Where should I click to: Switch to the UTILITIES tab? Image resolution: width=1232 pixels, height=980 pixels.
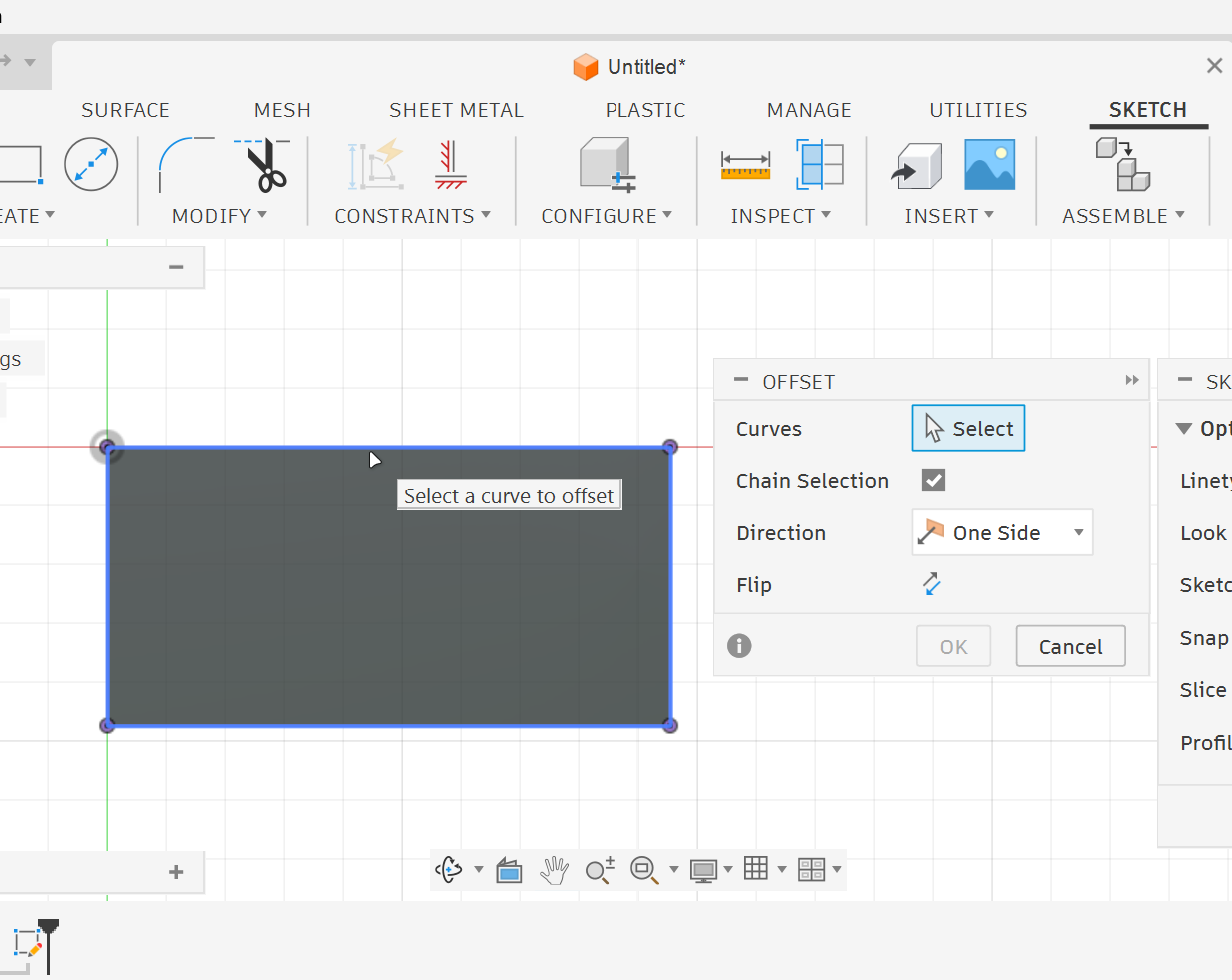click(x=978, y=110)
